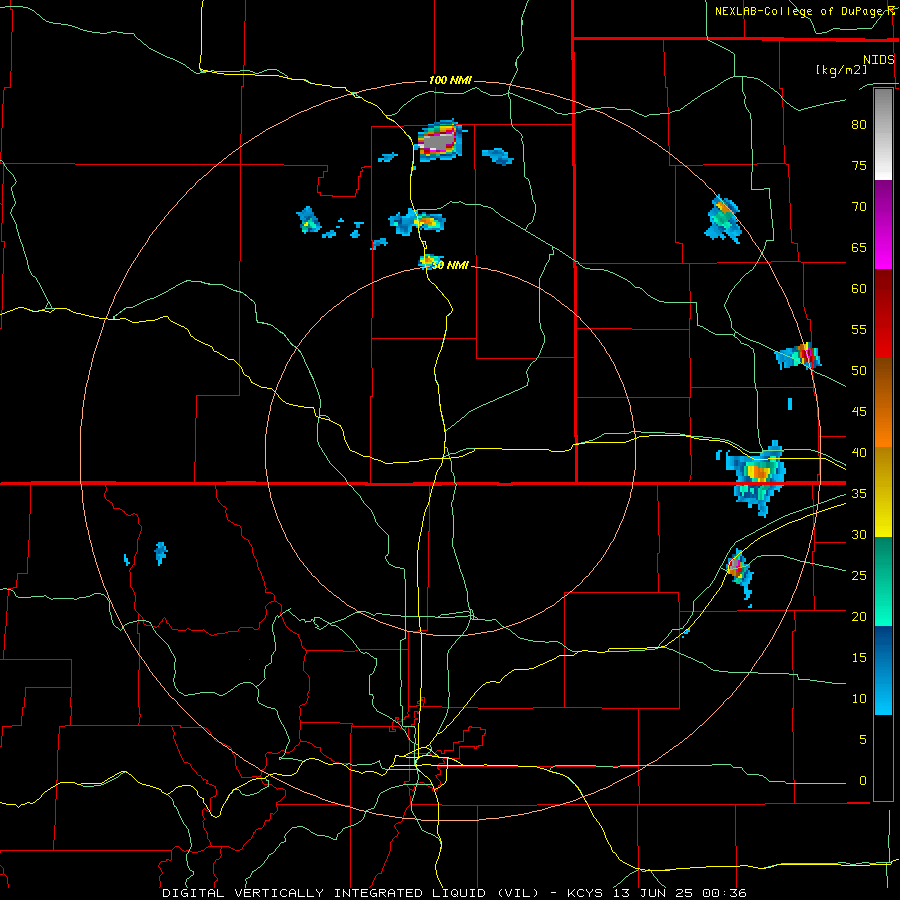Select the 65 value on the color scale
The width and height of the screenshot is (900, 900).
point(859,248)
